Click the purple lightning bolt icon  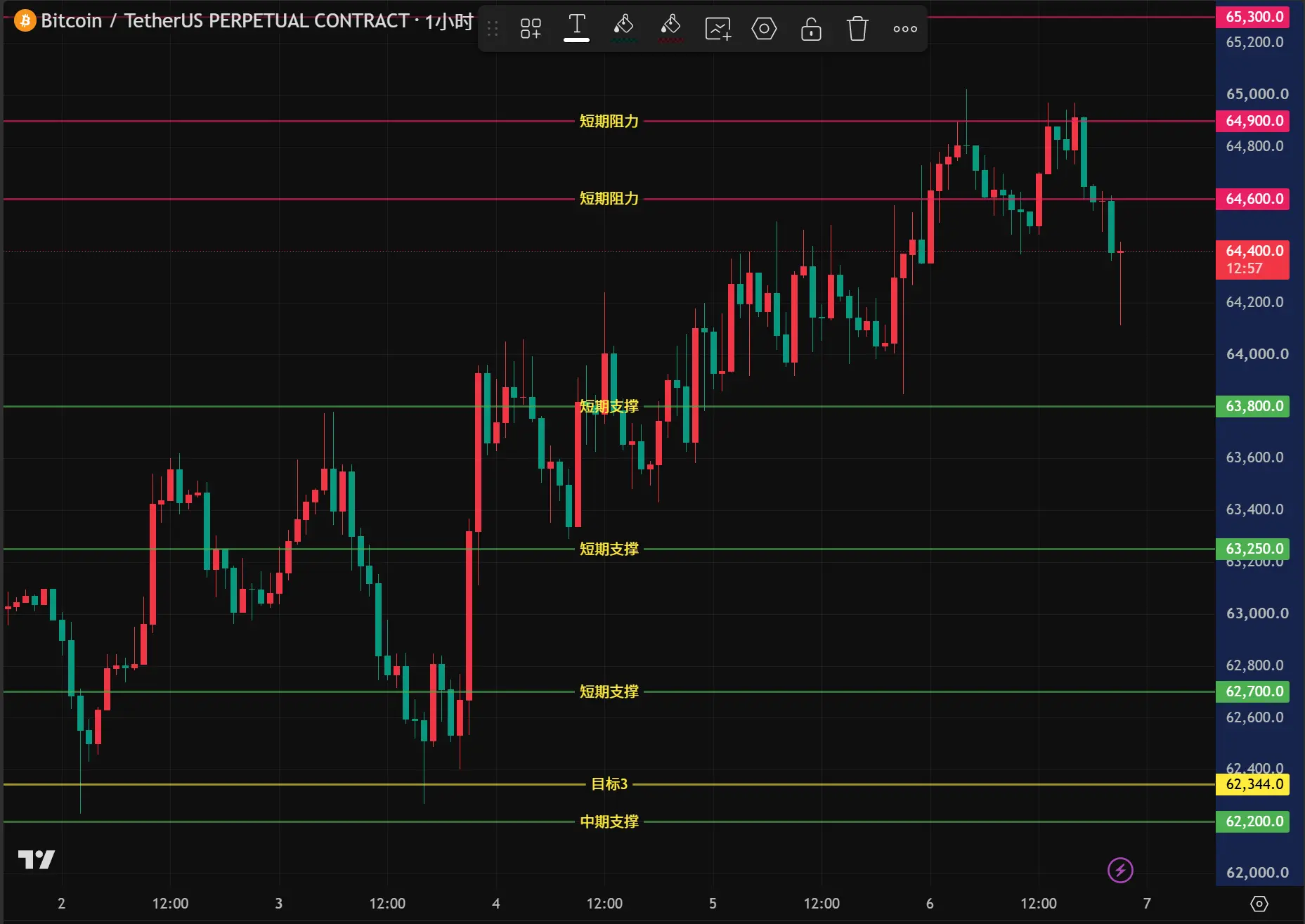click(x=1120, y=870)
